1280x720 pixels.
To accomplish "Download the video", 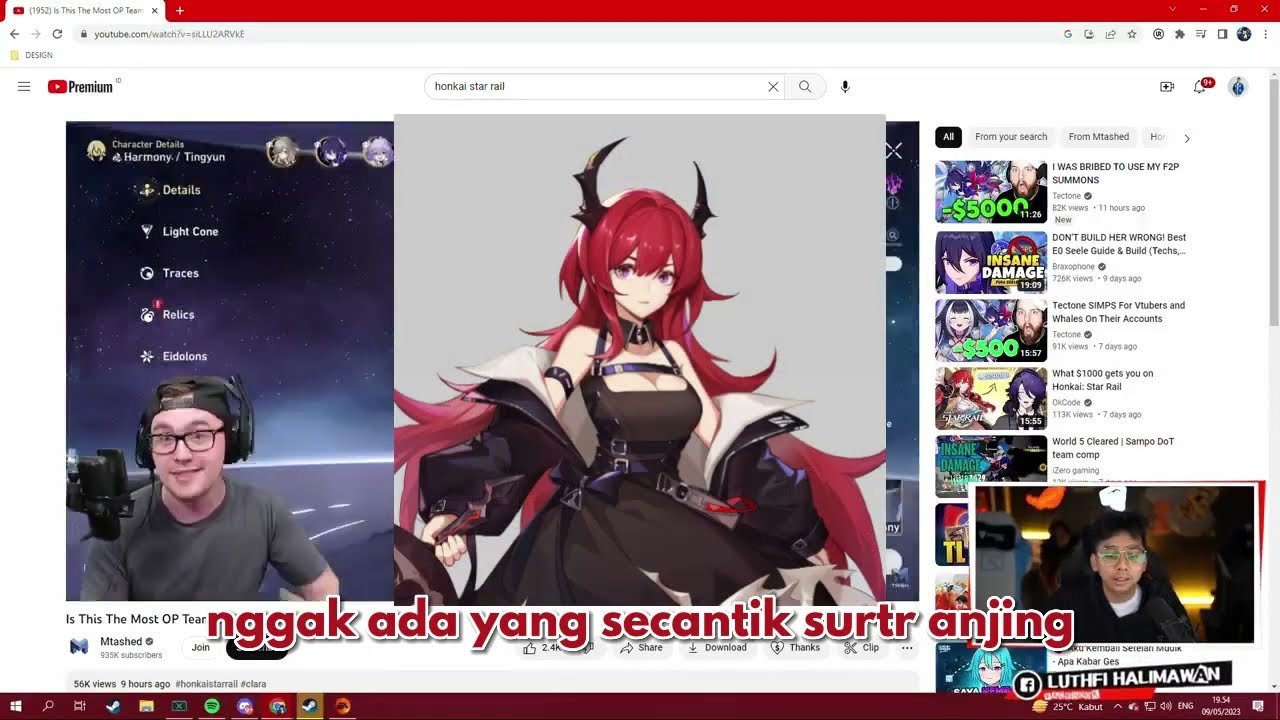I will click(x=717, y=648).
